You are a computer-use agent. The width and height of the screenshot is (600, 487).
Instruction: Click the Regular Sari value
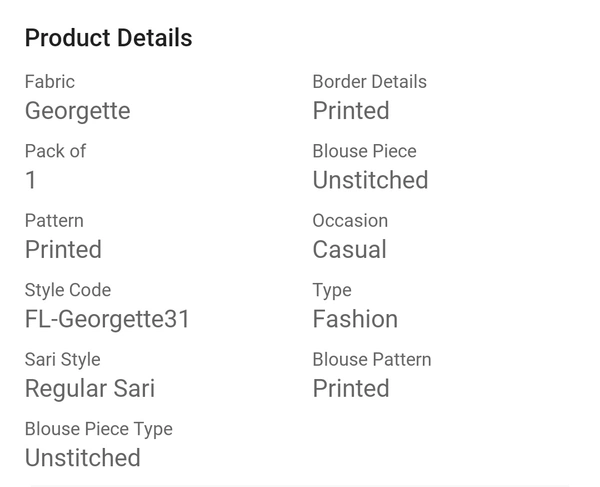(x=90, y=389)
